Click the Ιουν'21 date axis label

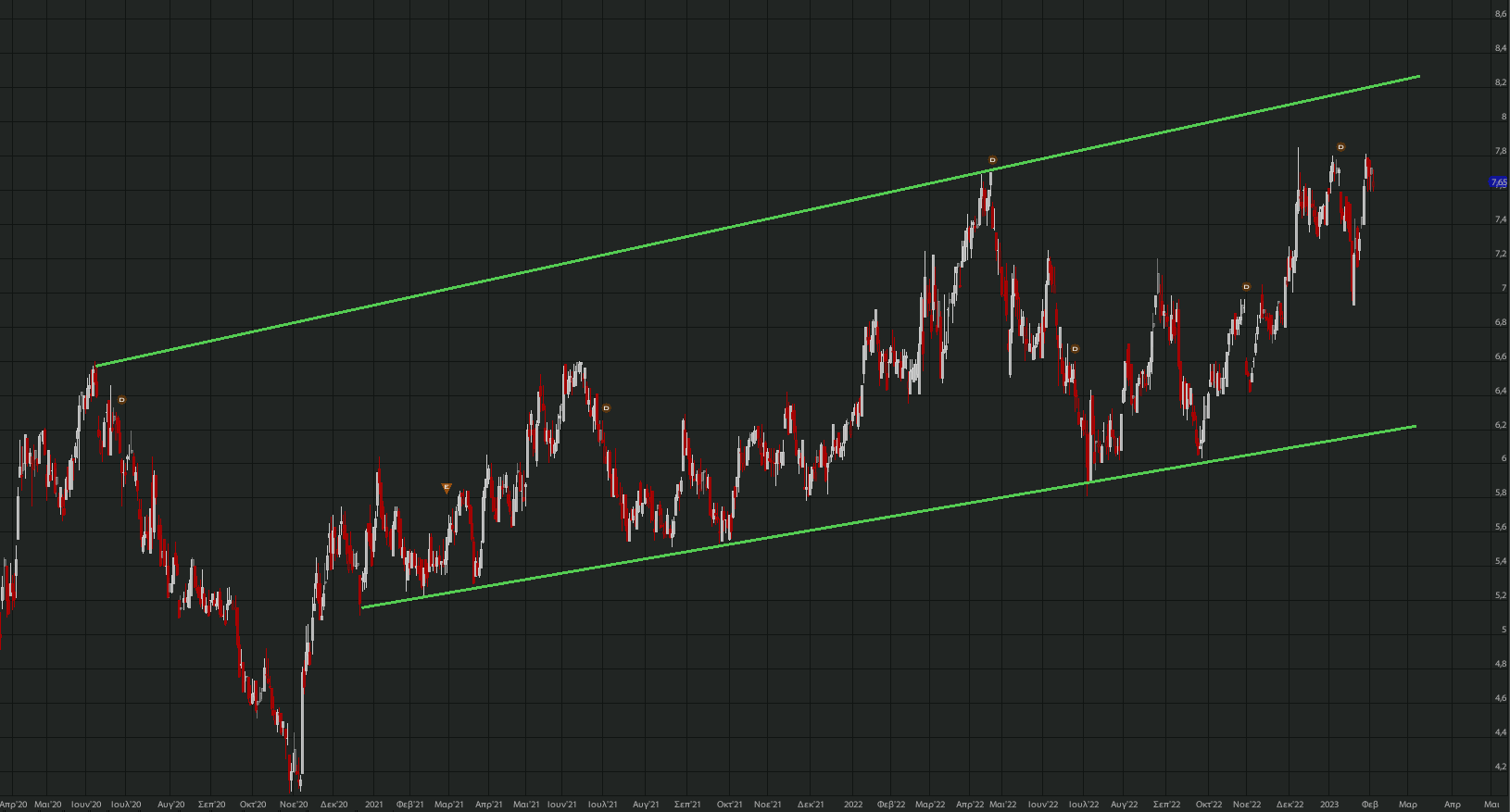pyautogui.click(x=562, y=805)
